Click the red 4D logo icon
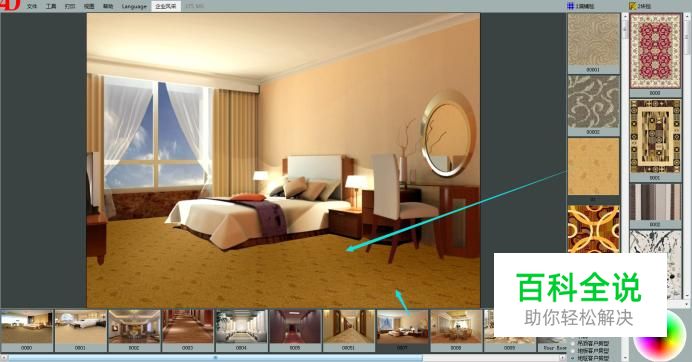This screenshot has height=362, width=692. point(10,5)
